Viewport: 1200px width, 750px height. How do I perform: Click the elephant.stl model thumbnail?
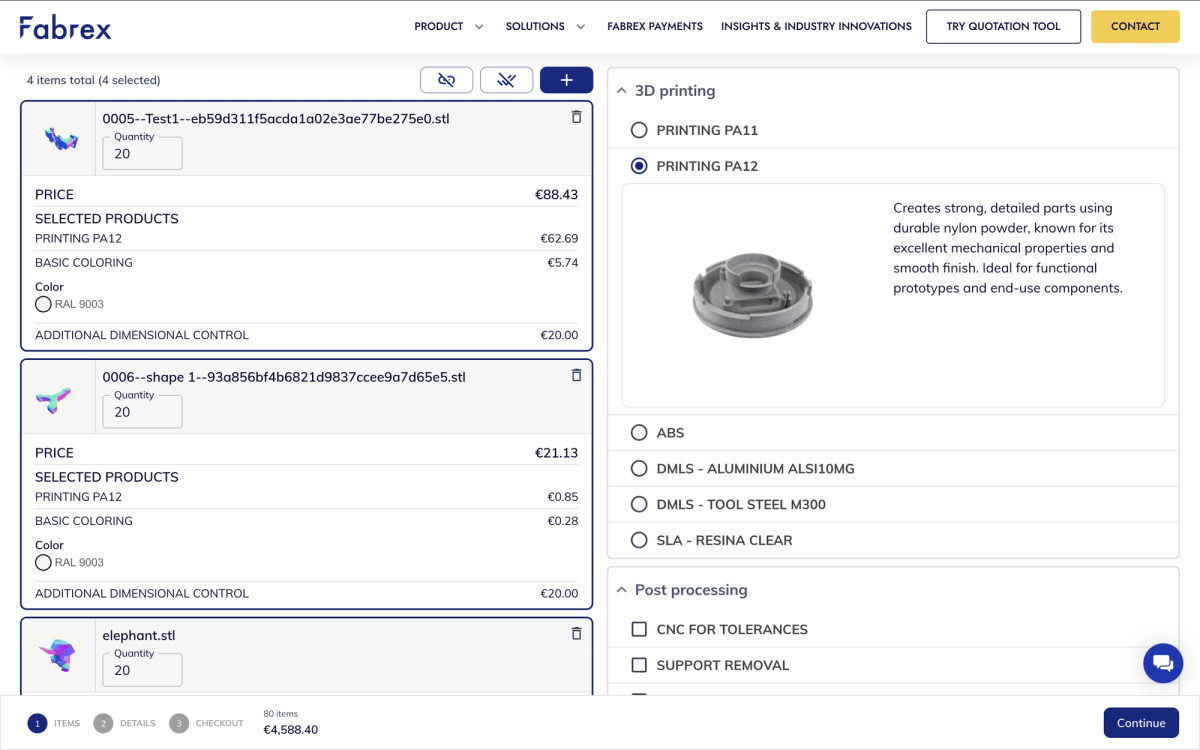point(59,655)
